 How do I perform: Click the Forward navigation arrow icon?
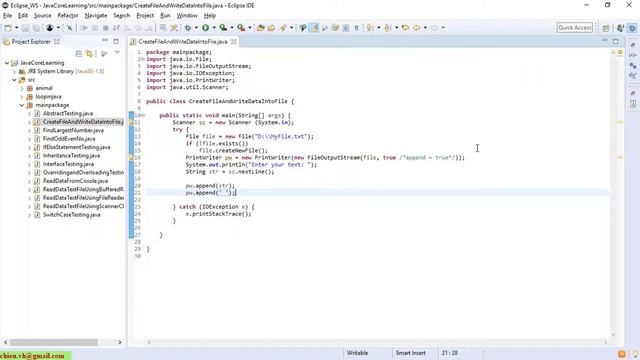(434, 28)
